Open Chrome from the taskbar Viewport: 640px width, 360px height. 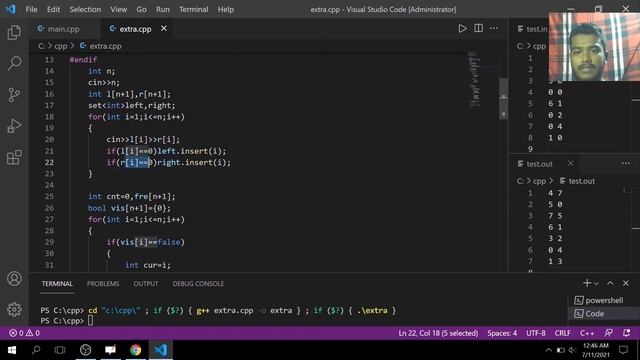[x=136, y=350]
